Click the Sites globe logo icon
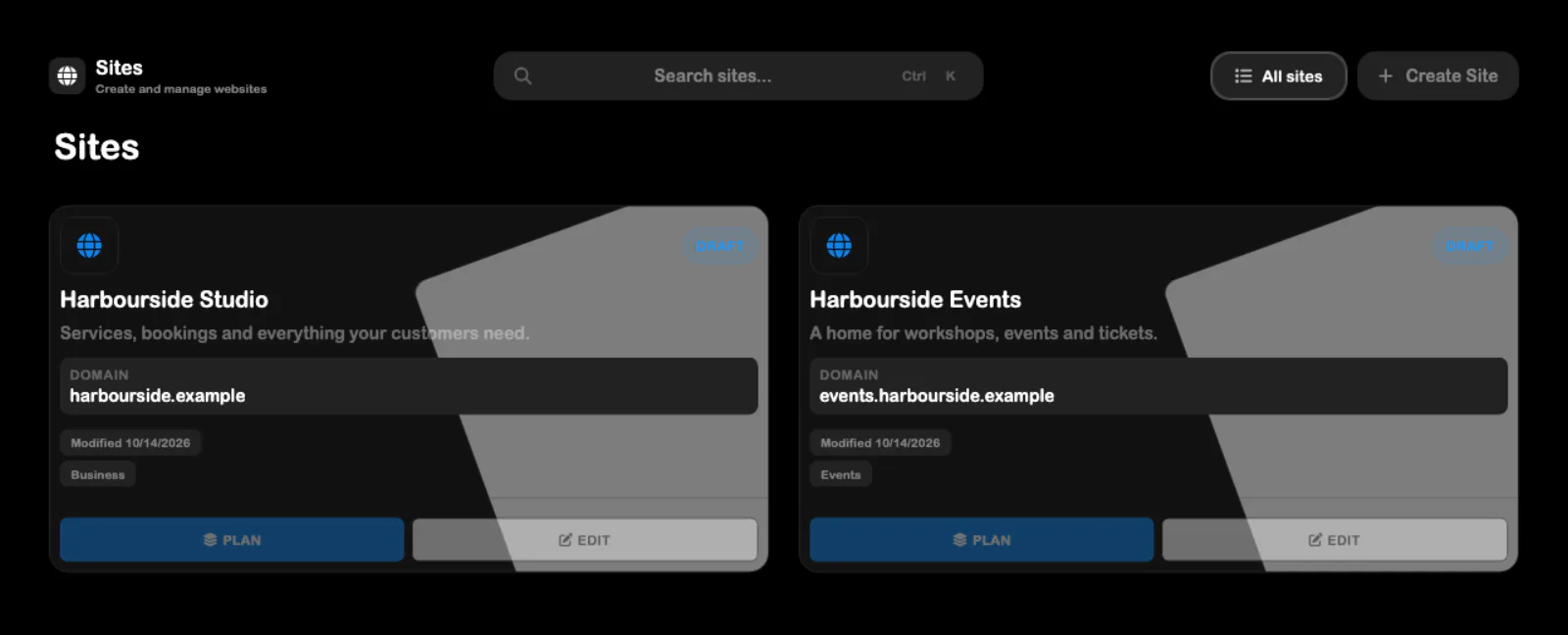1568x635 pixels. click(x=68, y=75)
